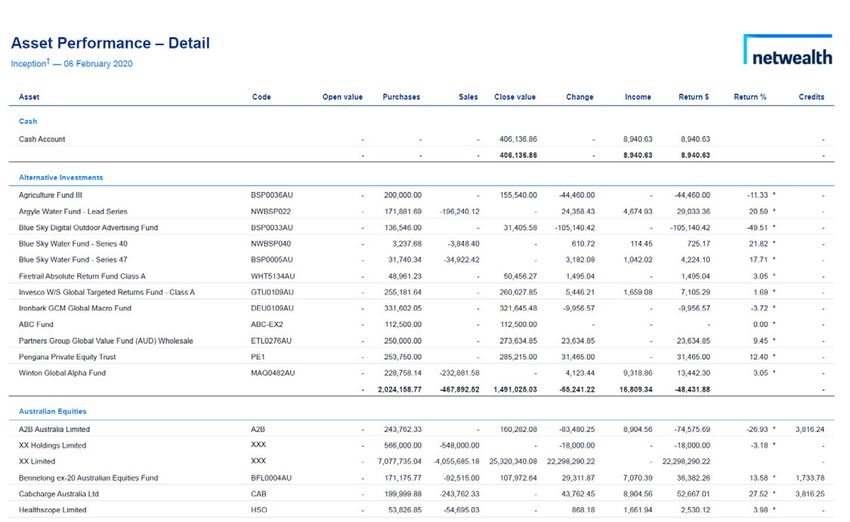This screenshot has height=522, width=850.
Task: Select the XX Holdings Limited row
Action: [x=421, y=446]
